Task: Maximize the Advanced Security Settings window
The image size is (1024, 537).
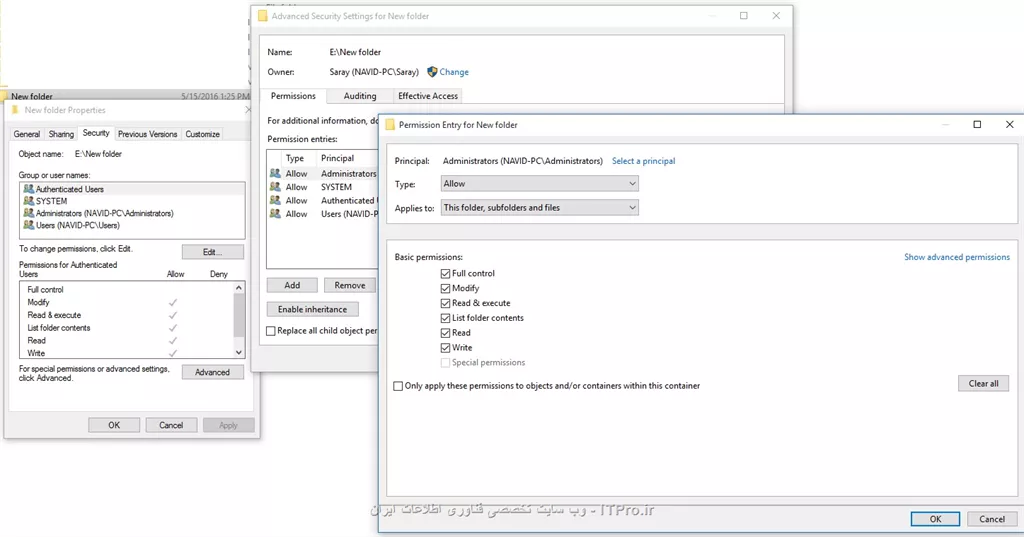Action: point(743,16)
